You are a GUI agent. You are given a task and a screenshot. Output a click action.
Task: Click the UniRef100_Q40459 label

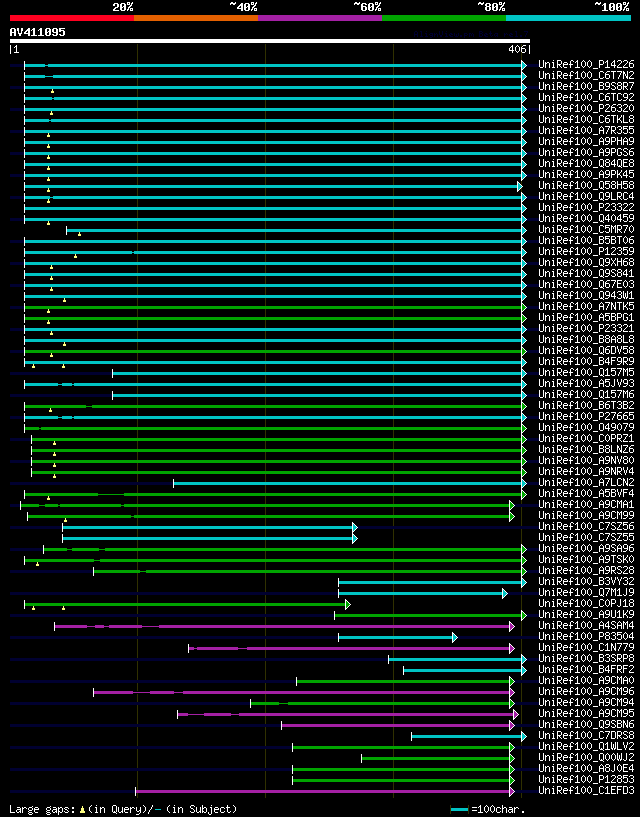pyautogui.click(x=586, y=218)
